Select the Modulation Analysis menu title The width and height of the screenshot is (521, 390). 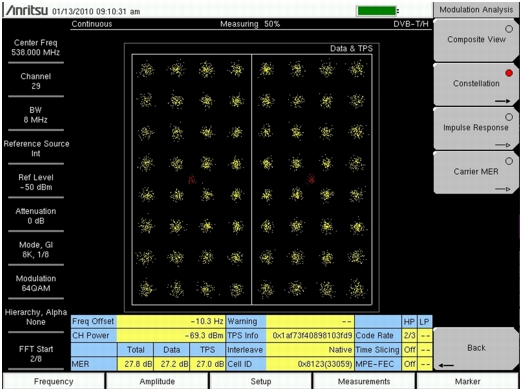(x=476, y=10)
